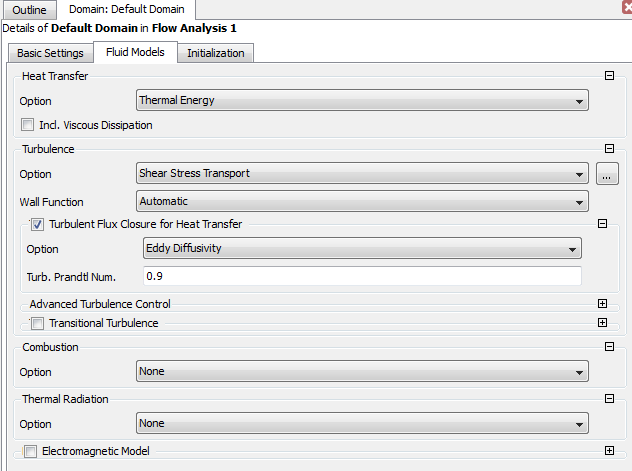Collapse Turbulent Flux Closure section

tap(602, 225)
